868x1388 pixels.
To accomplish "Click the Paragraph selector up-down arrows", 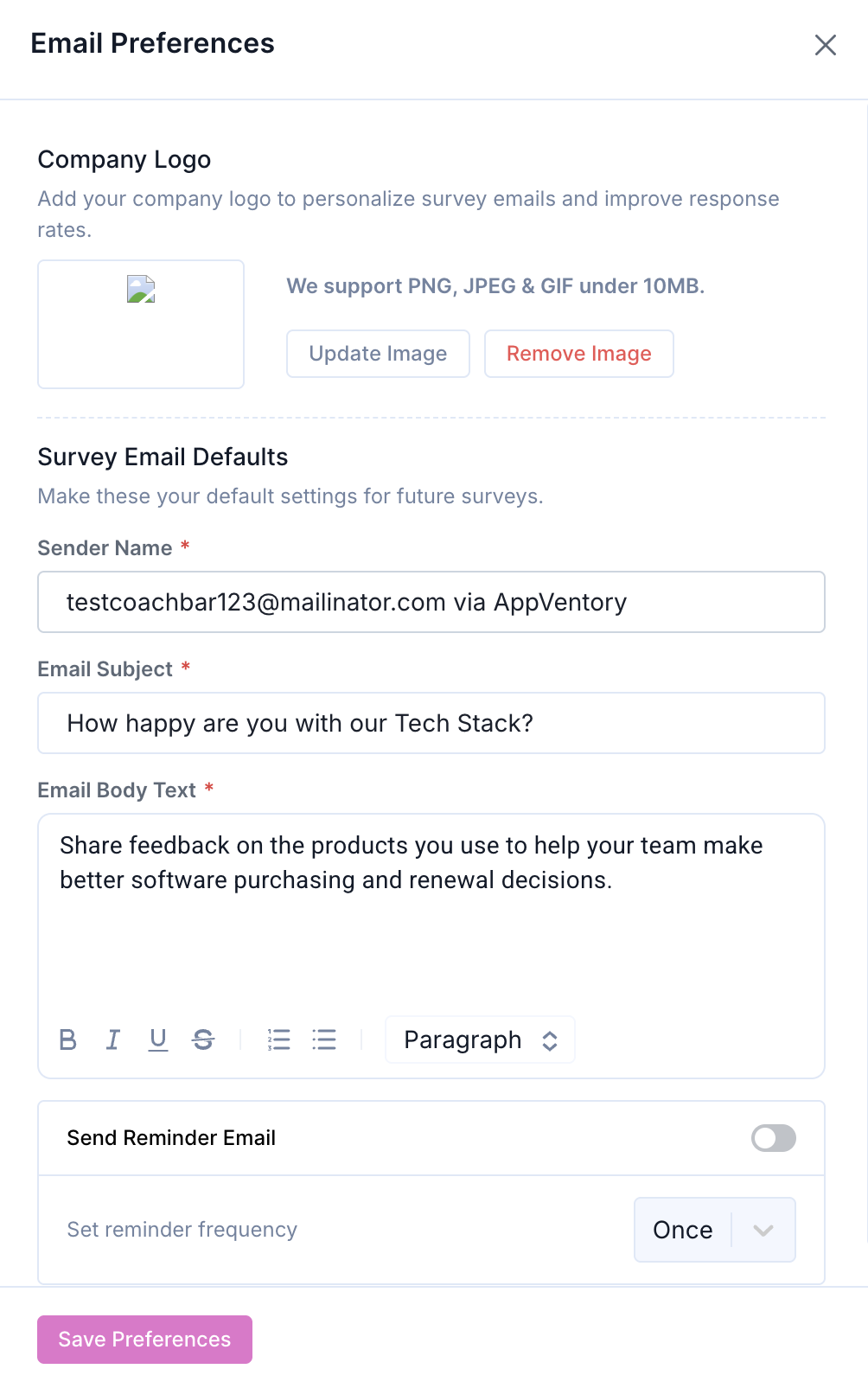I will pos(550,1040).
